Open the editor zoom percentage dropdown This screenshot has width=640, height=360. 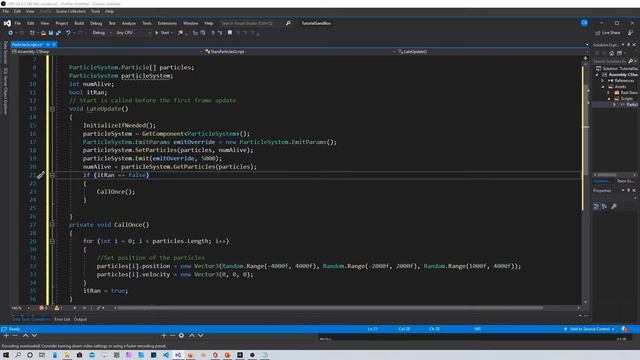pos(20,308)
